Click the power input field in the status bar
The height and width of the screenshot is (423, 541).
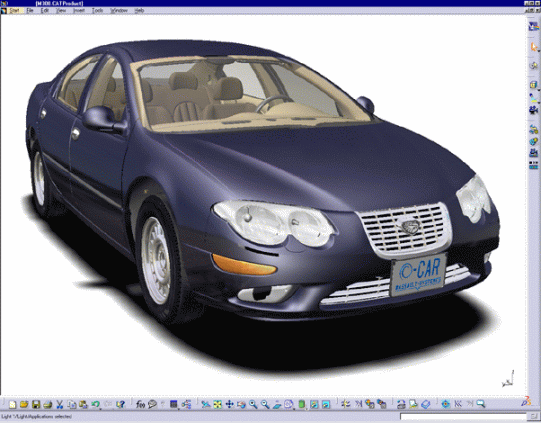point(463,416)
